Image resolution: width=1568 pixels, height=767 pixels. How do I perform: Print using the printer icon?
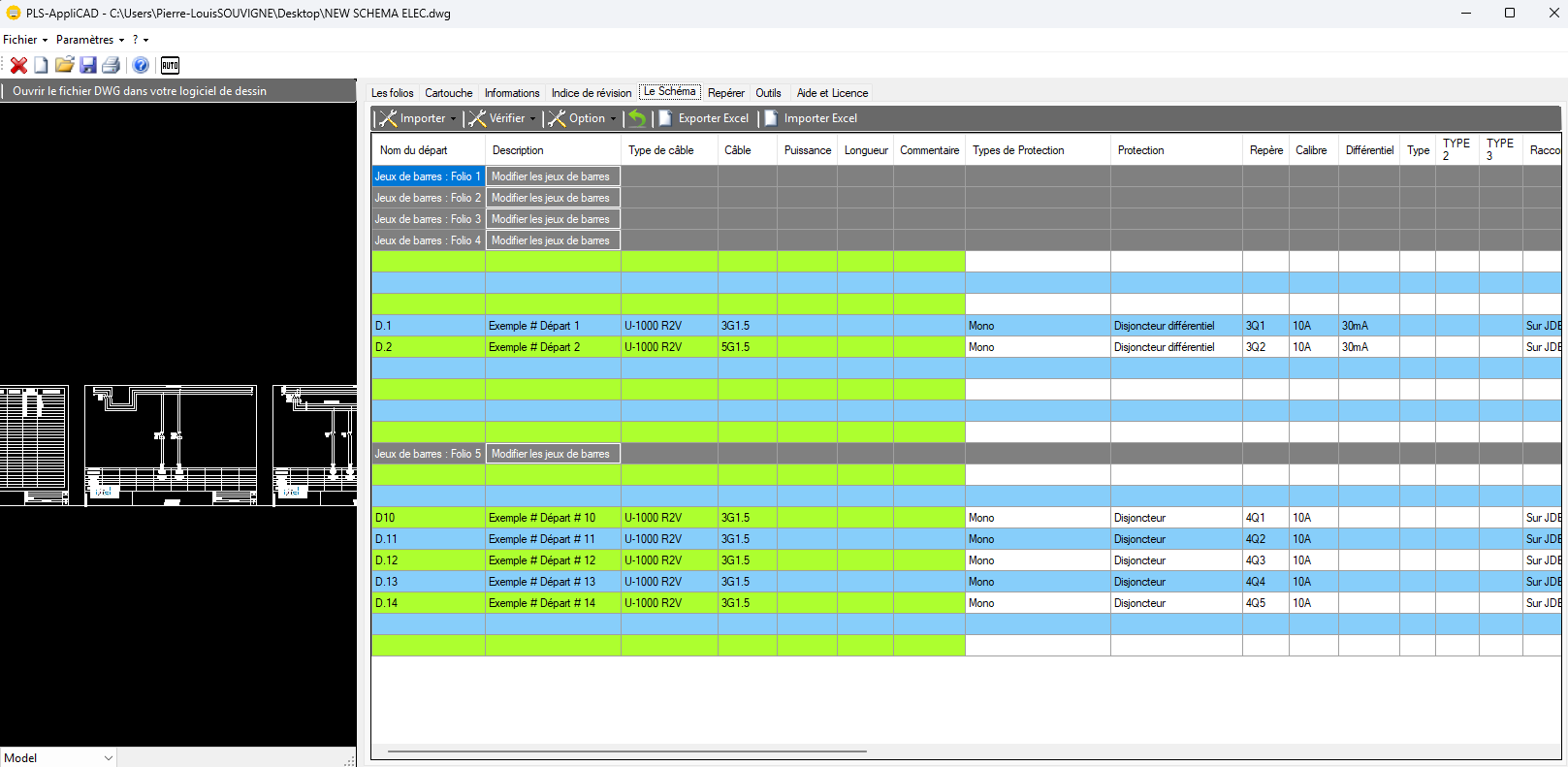(x=111, y=65)
